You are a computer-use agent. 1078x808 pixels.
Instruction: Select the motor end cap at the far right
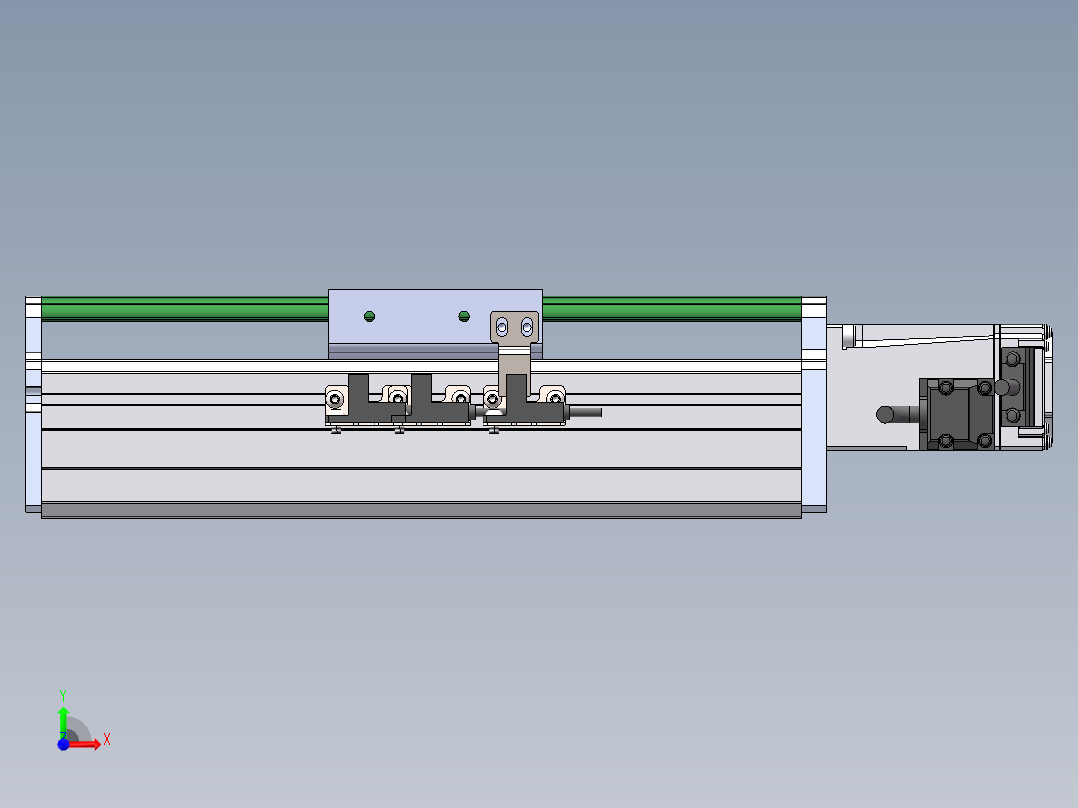click(1047, 387)
